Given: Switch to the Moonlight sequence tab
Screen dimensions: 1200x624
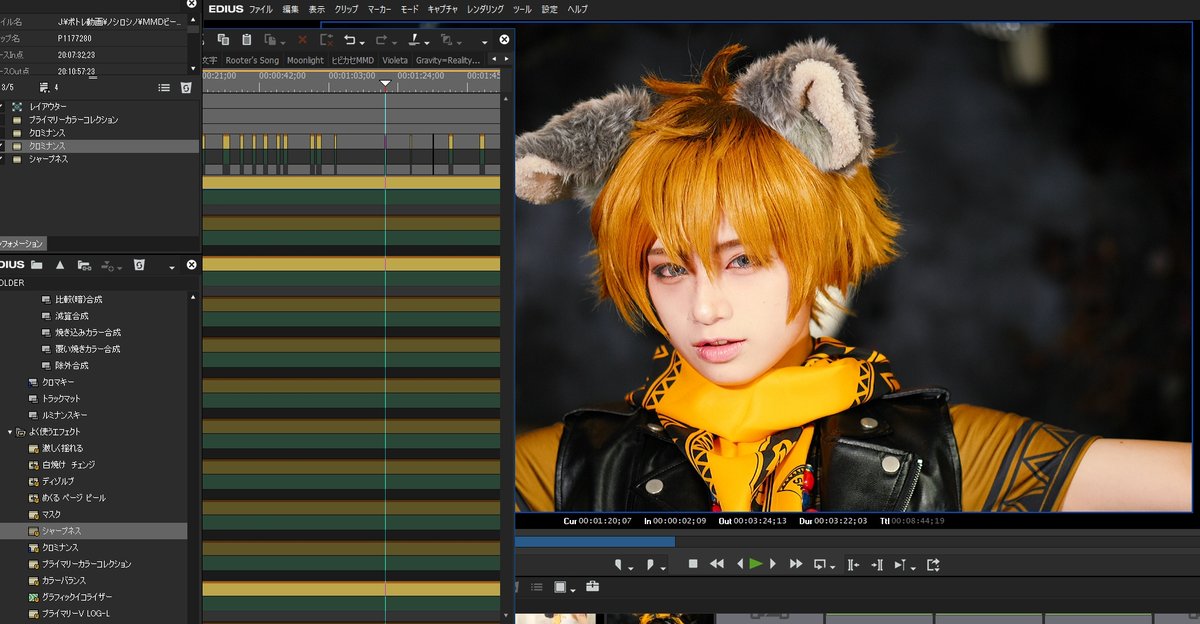Looking at the screenshot, I should (x=305, y=60).
